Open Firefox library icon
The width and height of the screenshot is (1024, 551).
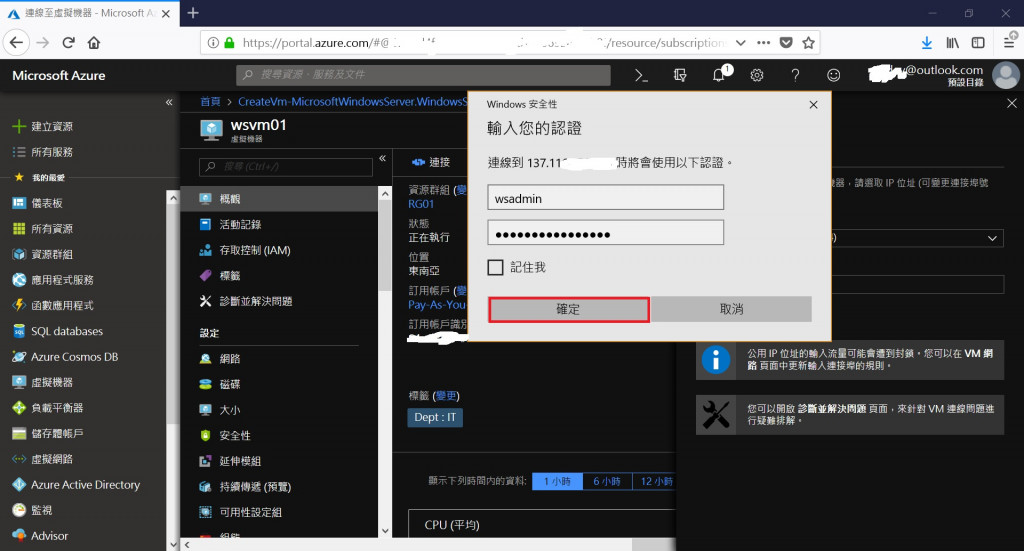pos(953,43)
